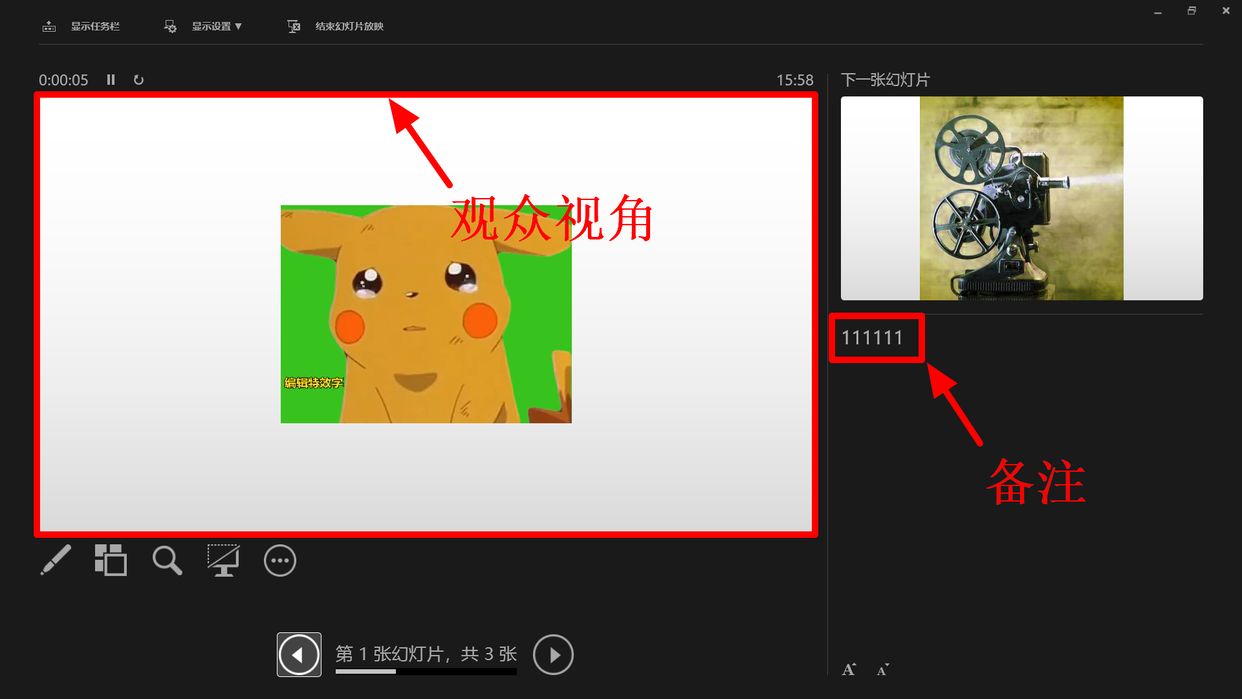Click the slideshow progress bar
This screenshot has height=699, width=1242.
[x=425, y=672]
